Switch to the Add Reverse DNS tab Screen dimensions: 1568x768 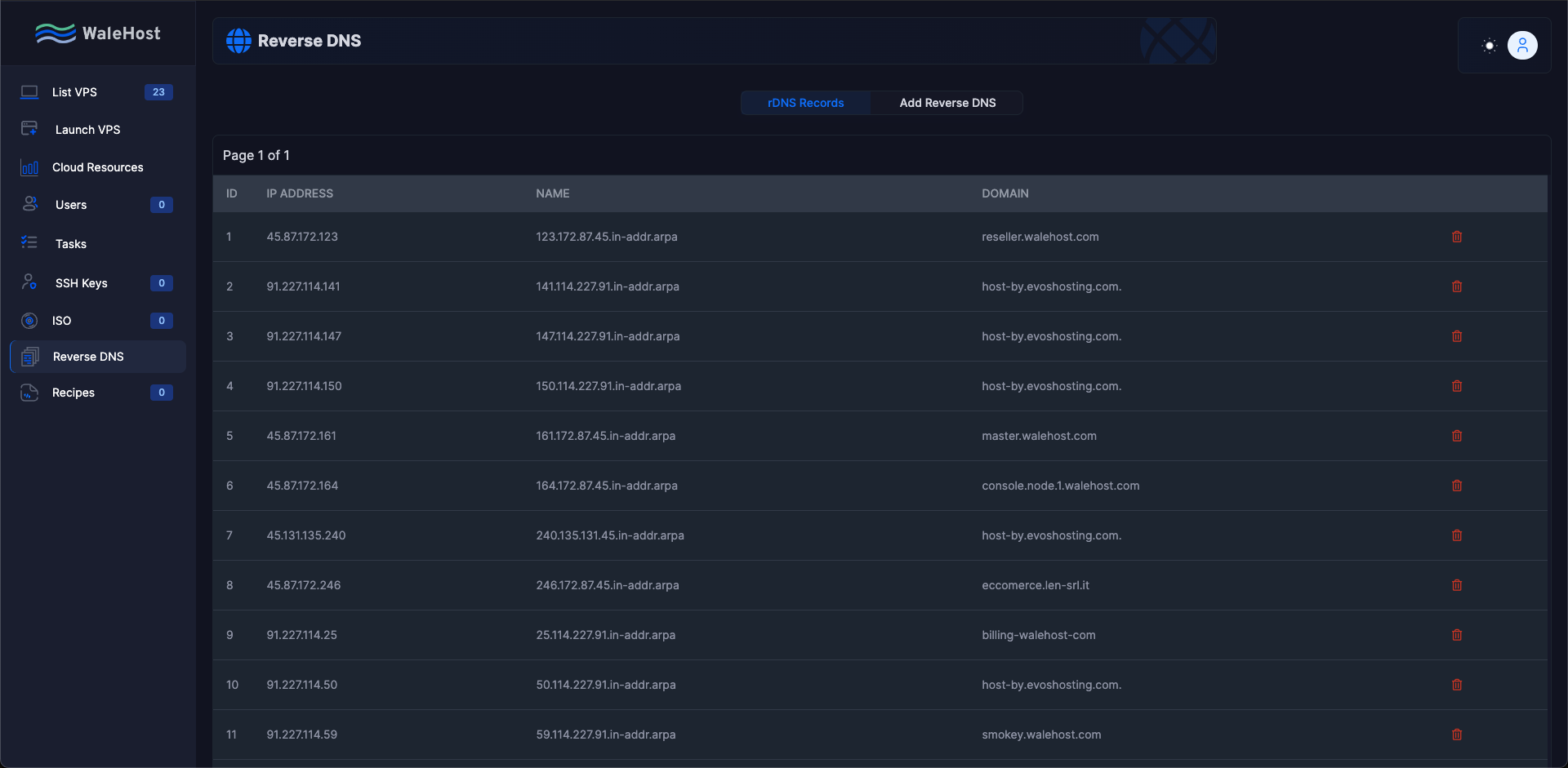pyautogui.click(x=947, y=103)
